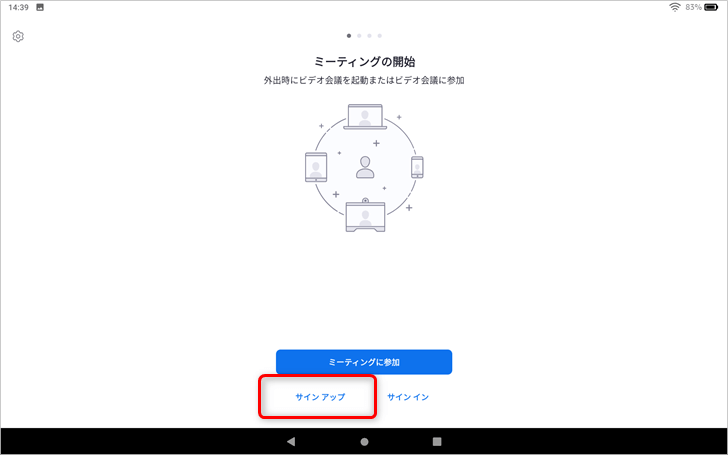728x455 pixels.
Task: Click the conference room monitor icon
Action: [364, 217]
